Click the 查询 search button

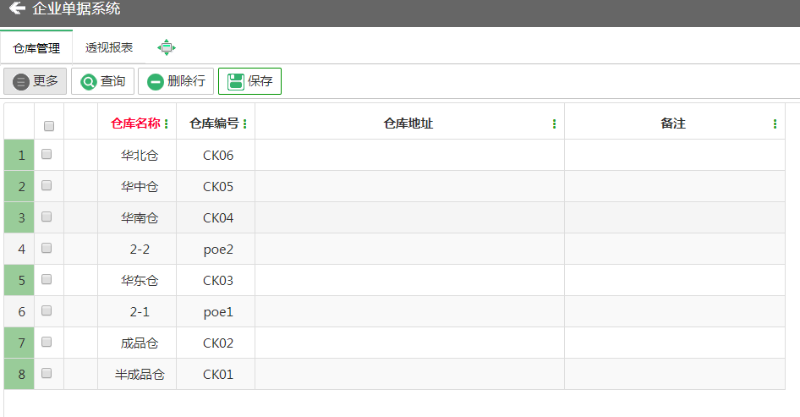pyautogui.click(x=103, y=81)
